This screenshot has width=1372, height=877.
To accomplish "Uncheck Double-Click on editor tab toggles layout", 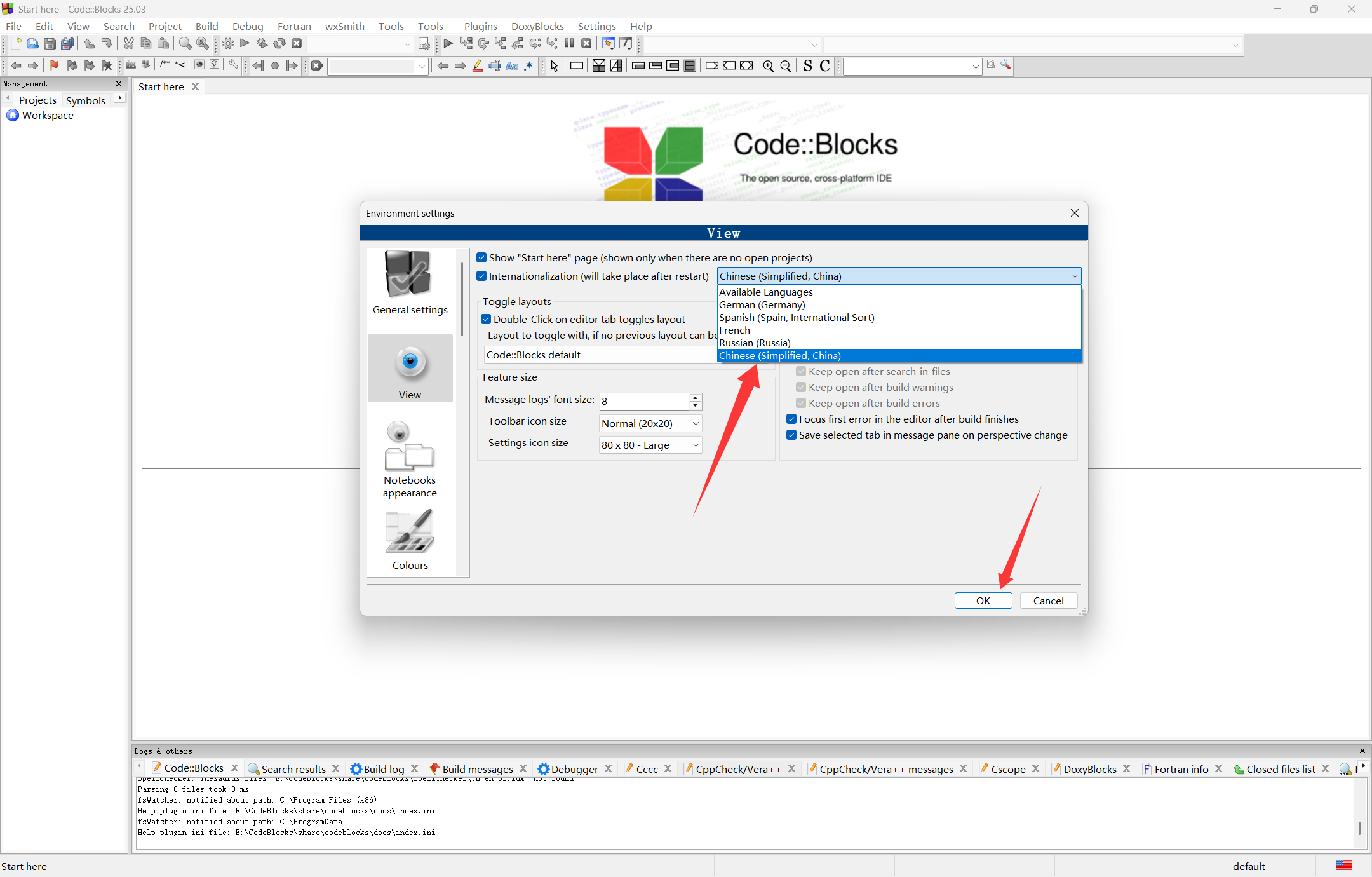I will pos(487,319).
